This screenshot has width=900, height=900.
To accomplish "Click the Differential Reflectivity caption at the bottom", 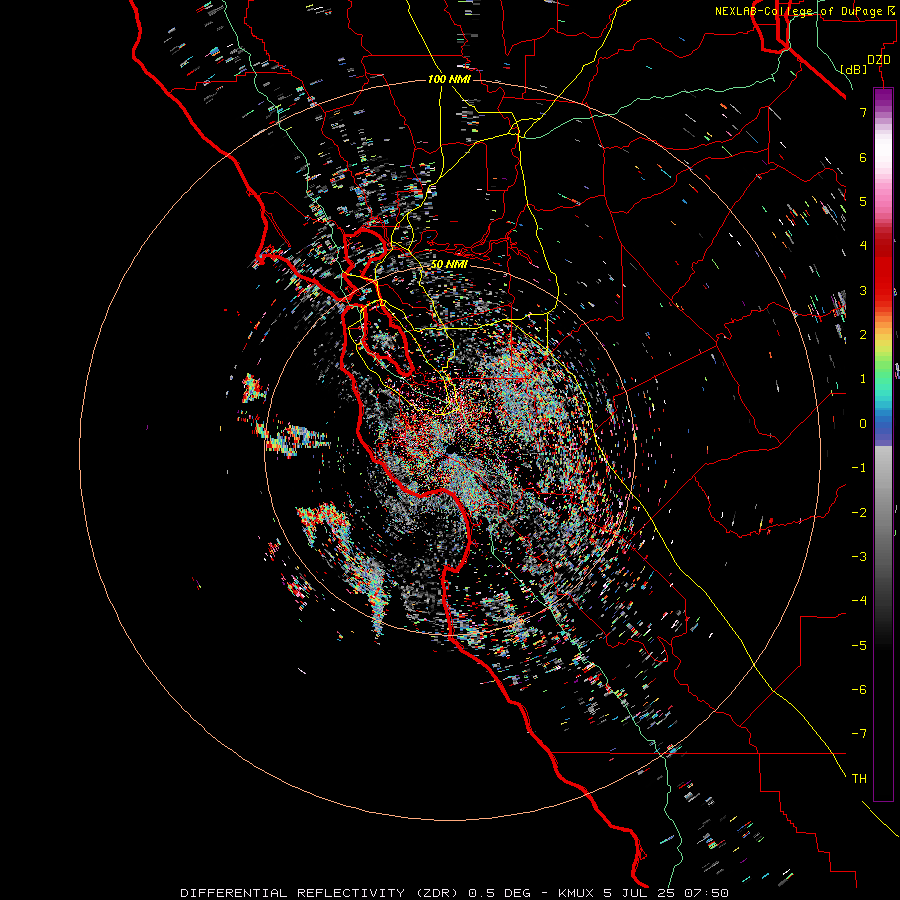I will tap(455, 893).
